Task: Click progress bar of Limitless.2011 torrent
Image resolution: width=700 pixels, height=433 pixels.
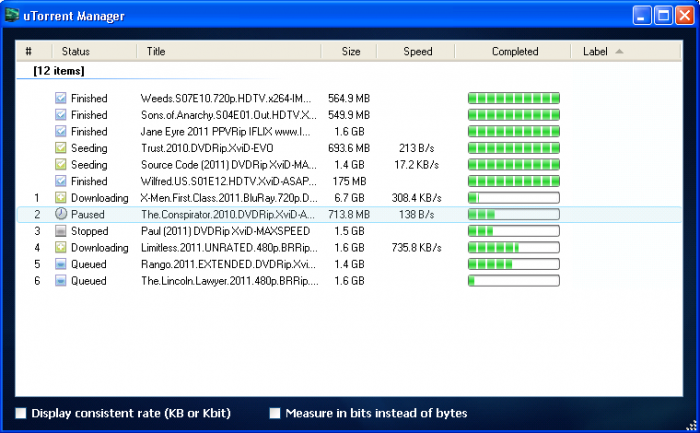Action: (x=514, y=247)
